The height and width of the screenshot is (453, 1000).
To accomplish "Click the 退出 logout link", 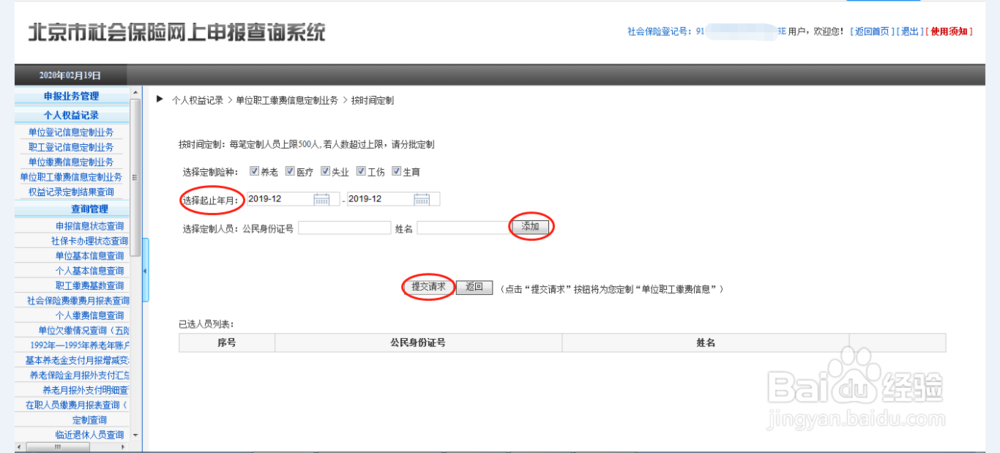I will [x=909, y=31].
